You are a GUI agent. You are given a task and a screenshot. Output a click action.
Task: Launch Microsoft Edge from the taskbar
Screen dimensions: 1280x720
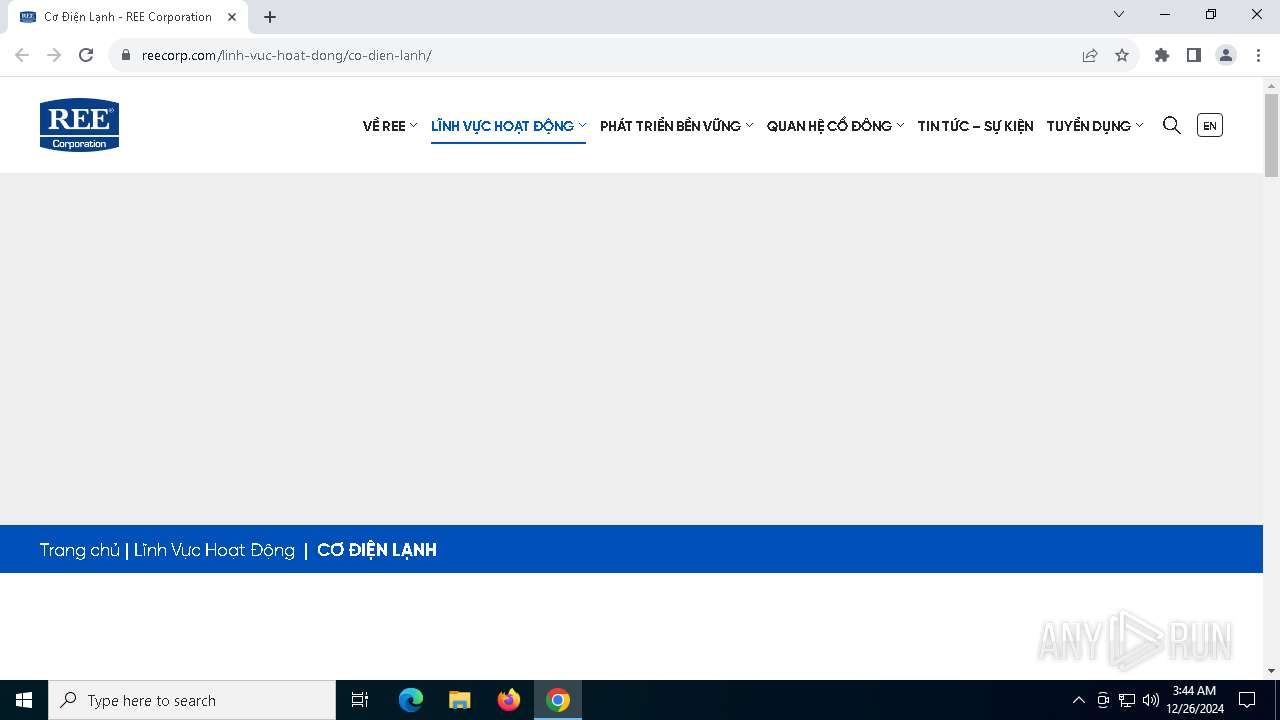(411, 700)
